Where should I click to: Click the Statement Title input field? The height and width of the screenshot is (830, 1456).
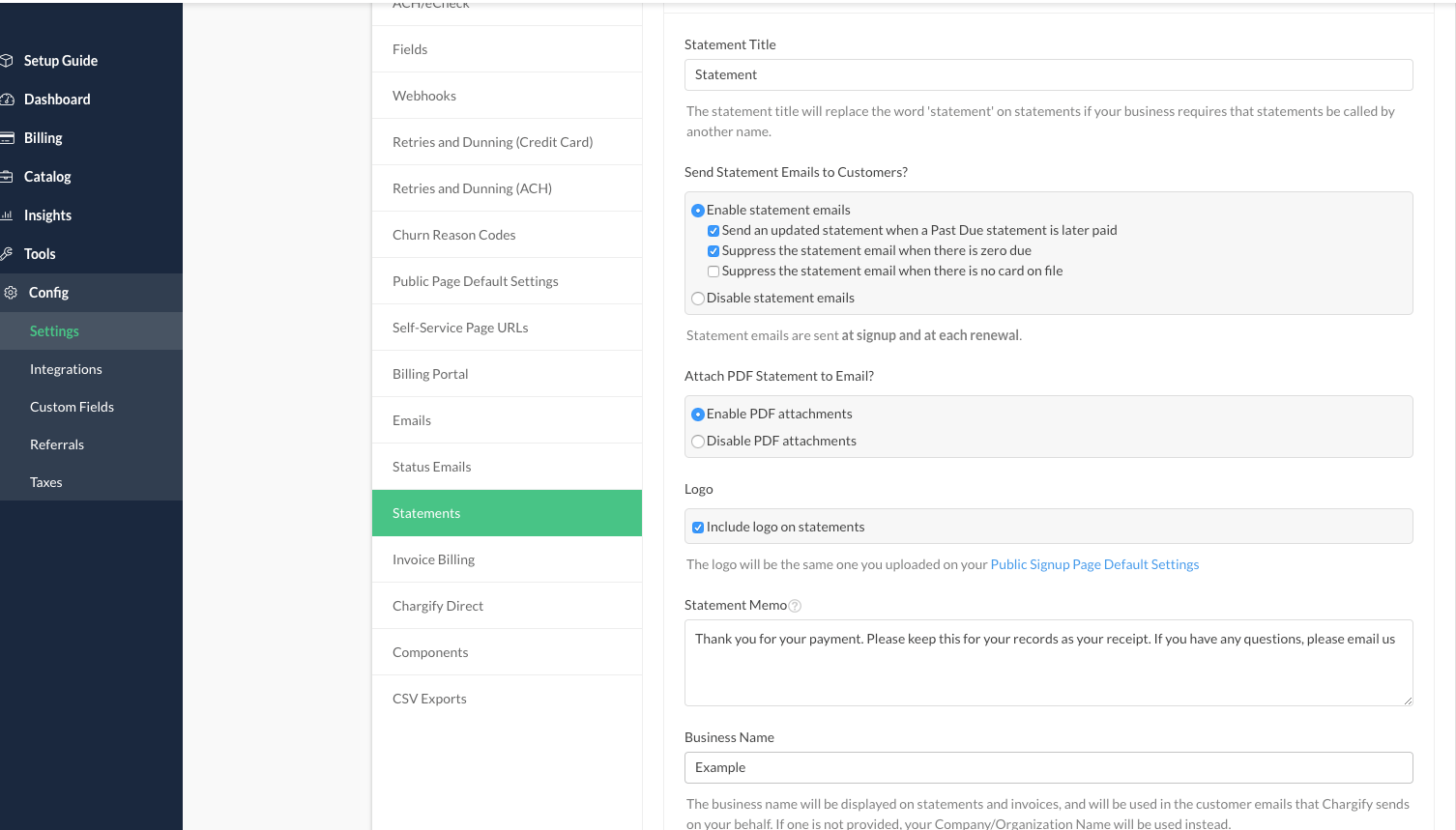(1048, 75)
